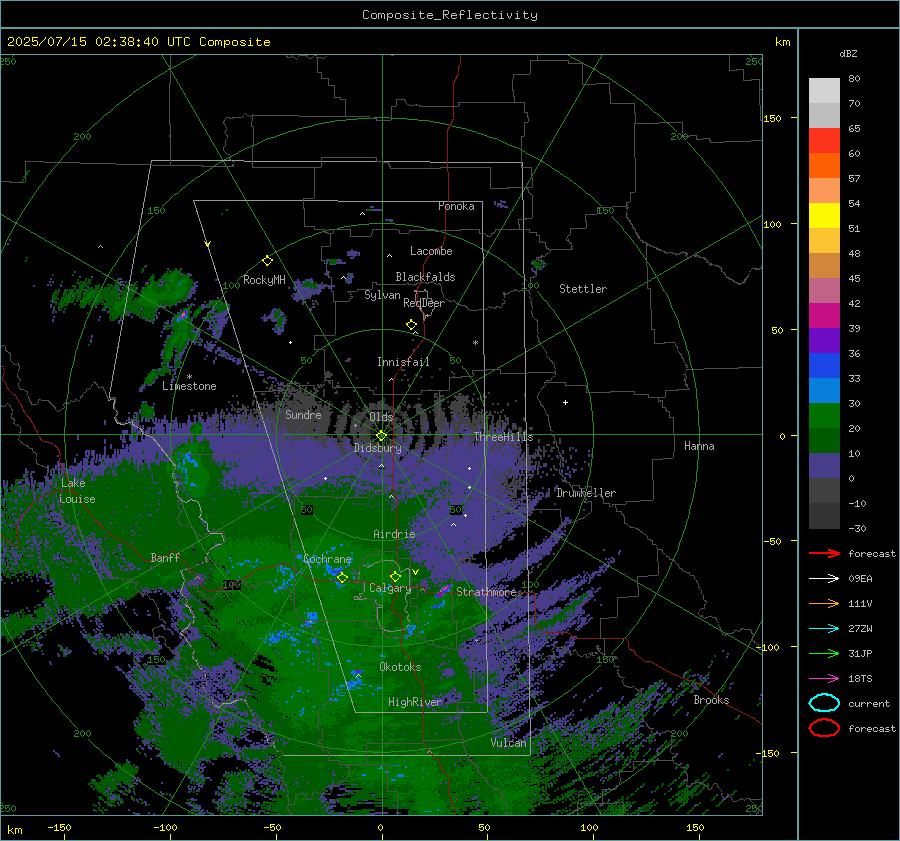Screen dimensions: 900x841
Task: Click the Banff label on map
Action: coord(165,557)
